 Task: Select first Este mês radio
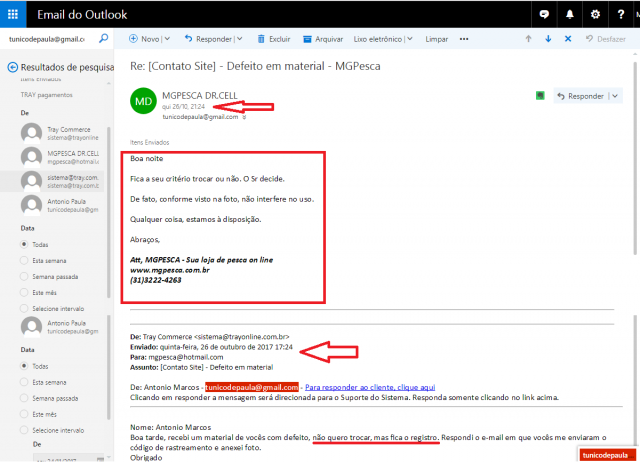[x=24, y=292]
